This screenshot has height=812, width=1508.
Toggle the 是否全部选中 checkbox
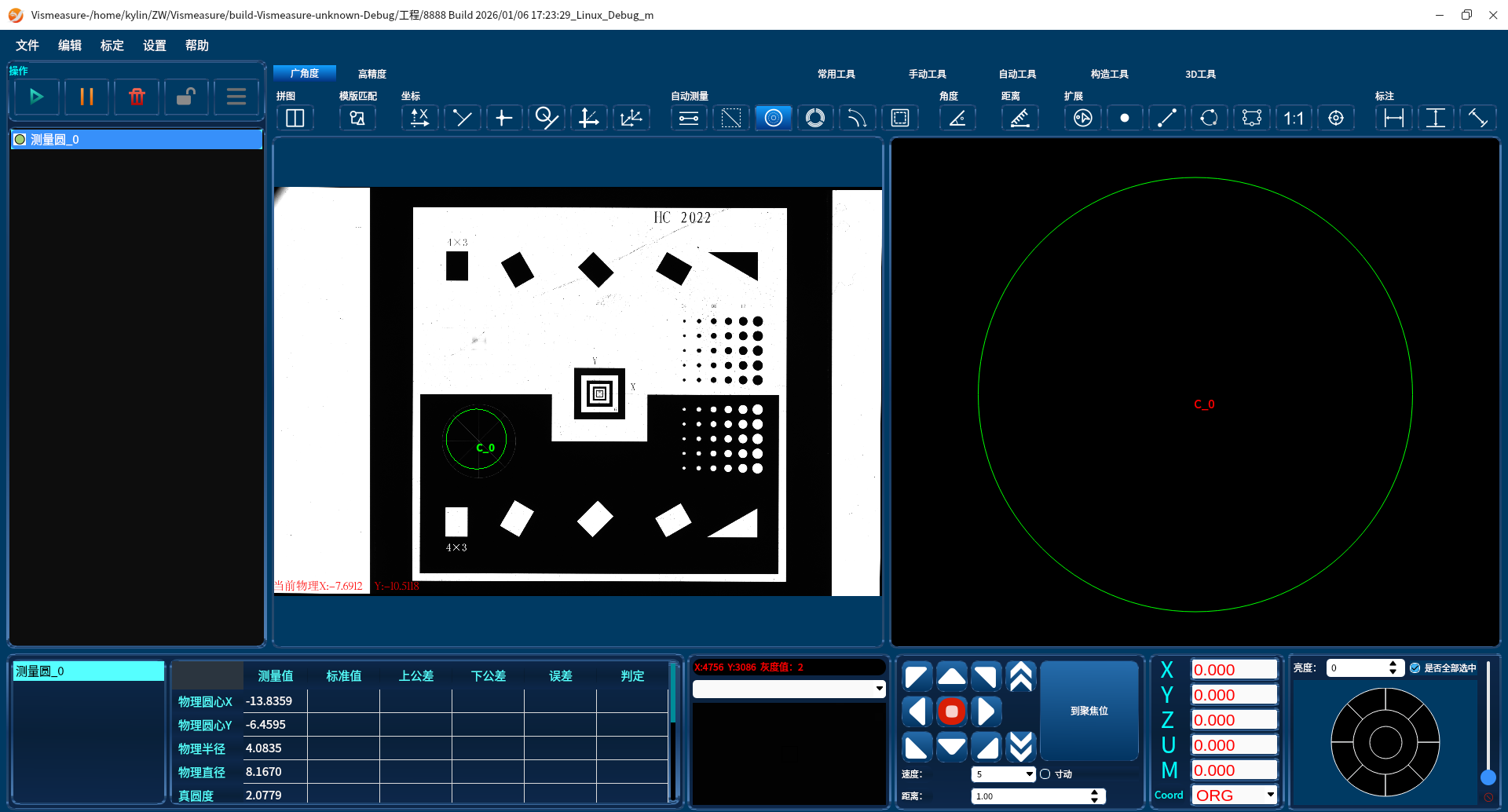point(1415,668)
